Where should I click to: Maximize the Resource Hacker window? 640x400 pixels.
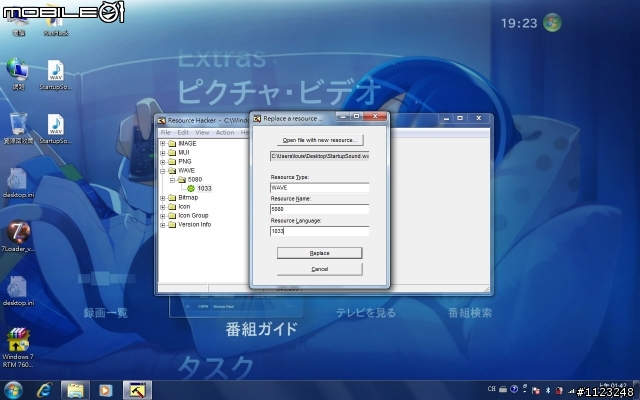coord(460,118)
